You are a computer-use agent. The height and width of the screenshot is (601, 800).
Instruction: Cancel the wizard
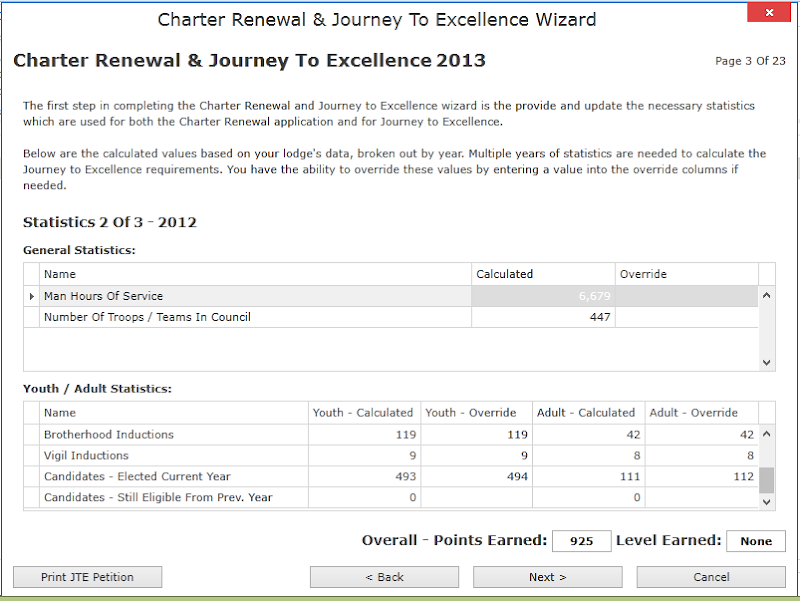pyautogui.click(x=711, y=577)
